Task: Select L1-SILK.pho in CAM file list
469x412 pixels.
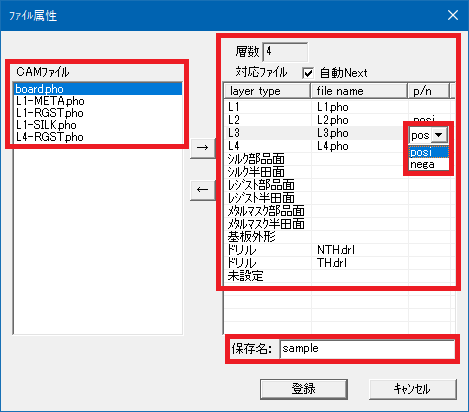Action: [x=98, y=125]
